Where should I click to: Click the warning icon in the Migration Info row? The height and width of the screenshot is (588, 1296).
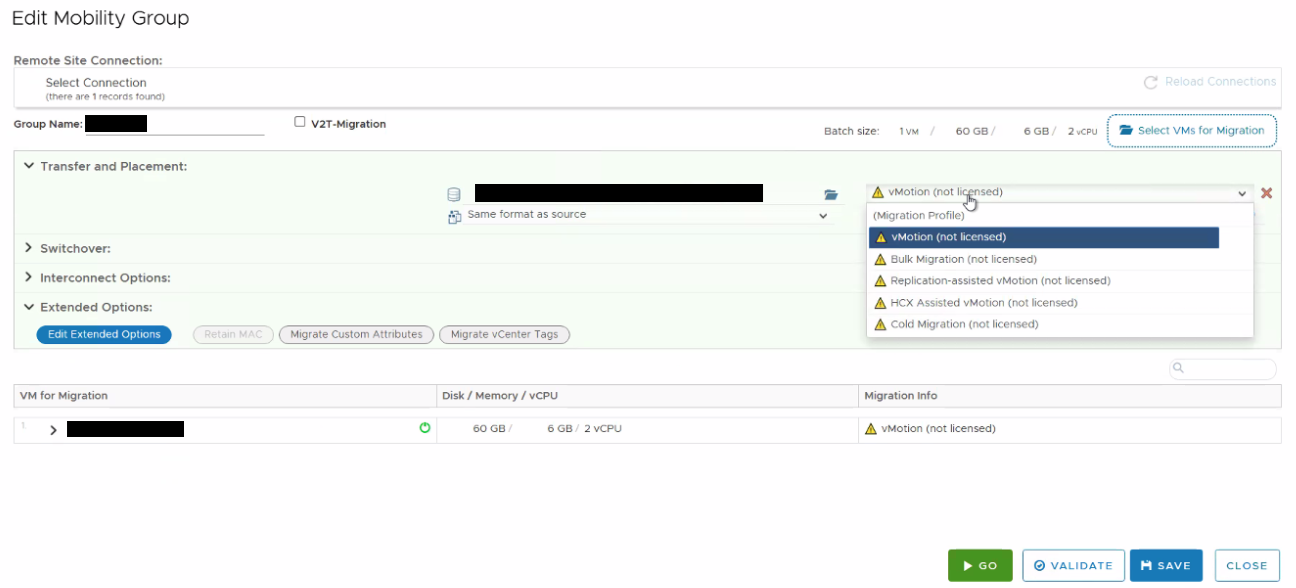pos(871,429)
